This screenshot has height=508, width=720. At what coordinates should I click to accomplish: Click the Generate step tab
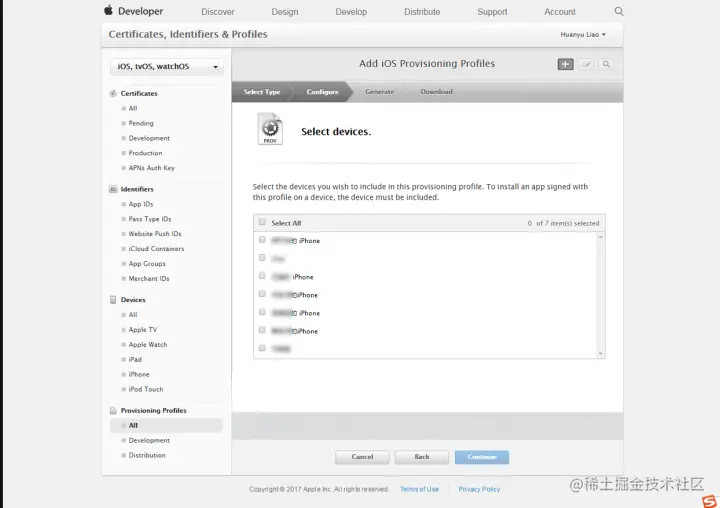coord(380,92)
